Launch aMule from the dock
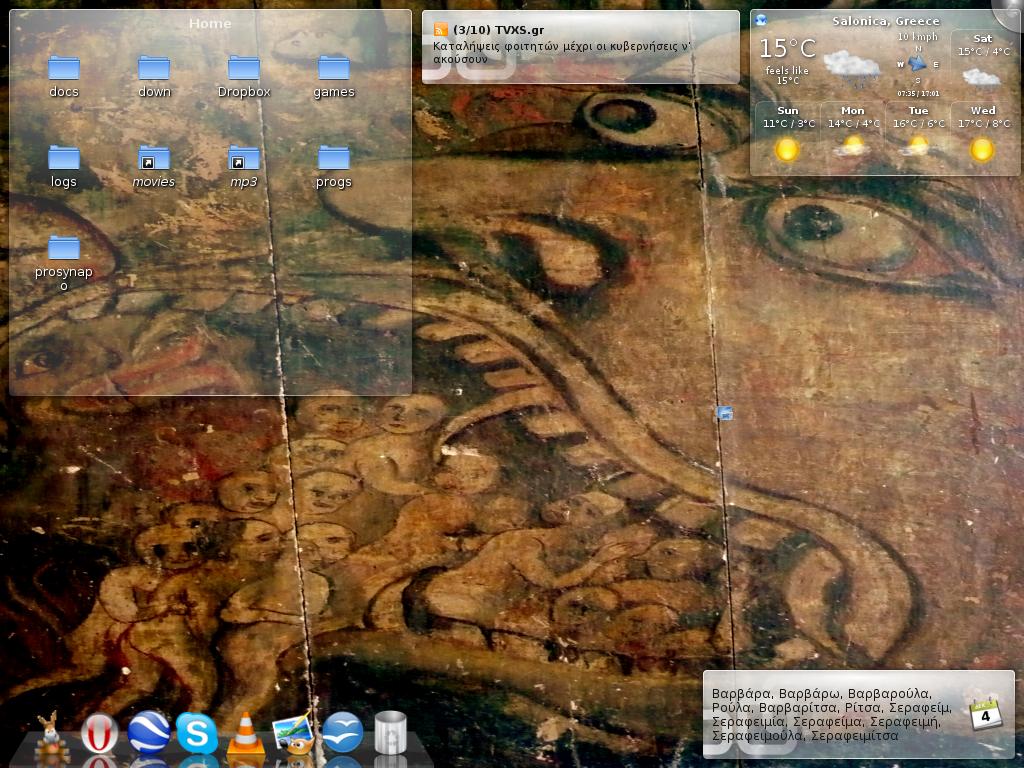The height and width of the screenshot is (768, 1024). 52,733
